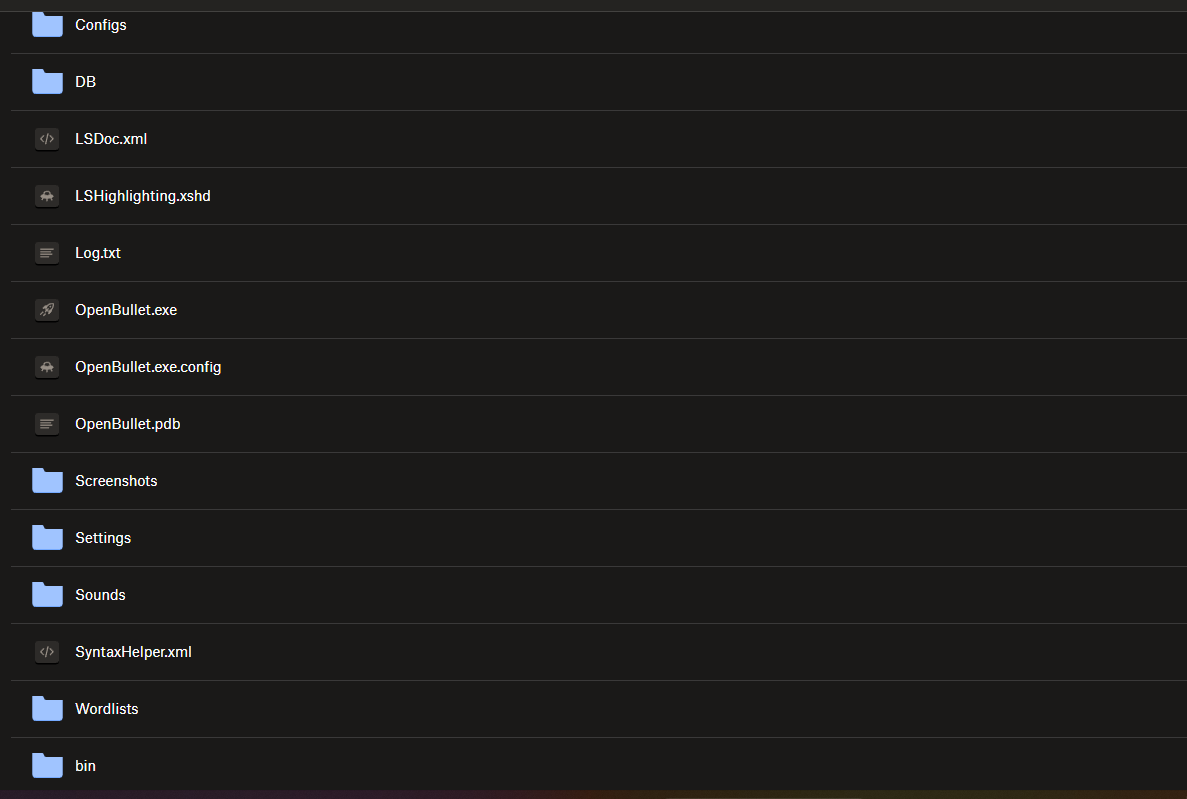1187x799 pixels.
Task: Click the document icon beside OpenBullet.pdb
Action: [47, 424]
